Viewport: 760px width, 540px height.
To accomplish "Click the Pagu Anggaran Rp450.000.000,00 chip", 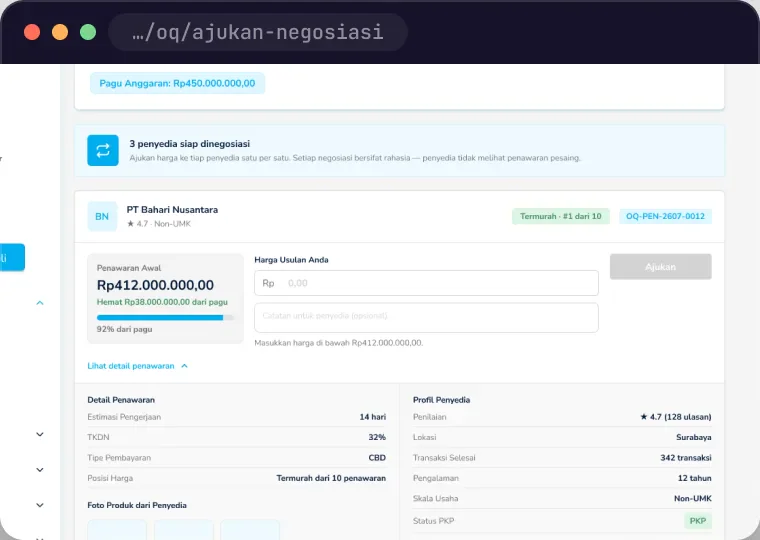I will [177, 83].
